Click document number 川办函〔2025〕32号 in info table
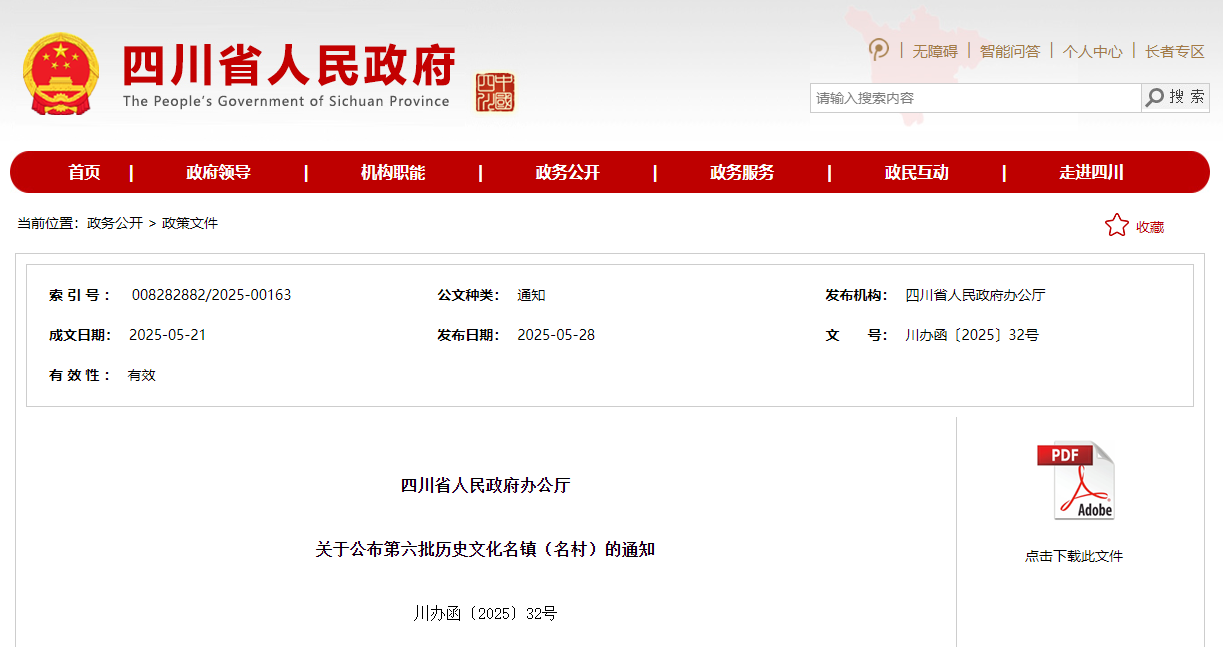 tap(972, 335)
